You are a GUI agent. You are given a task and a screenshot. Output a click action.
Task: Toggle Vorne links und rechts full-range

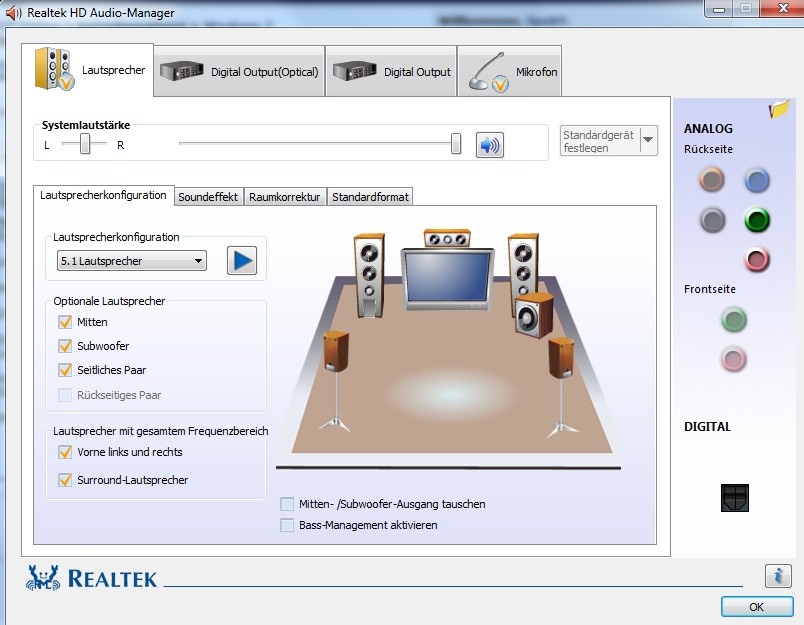point(65,452)
